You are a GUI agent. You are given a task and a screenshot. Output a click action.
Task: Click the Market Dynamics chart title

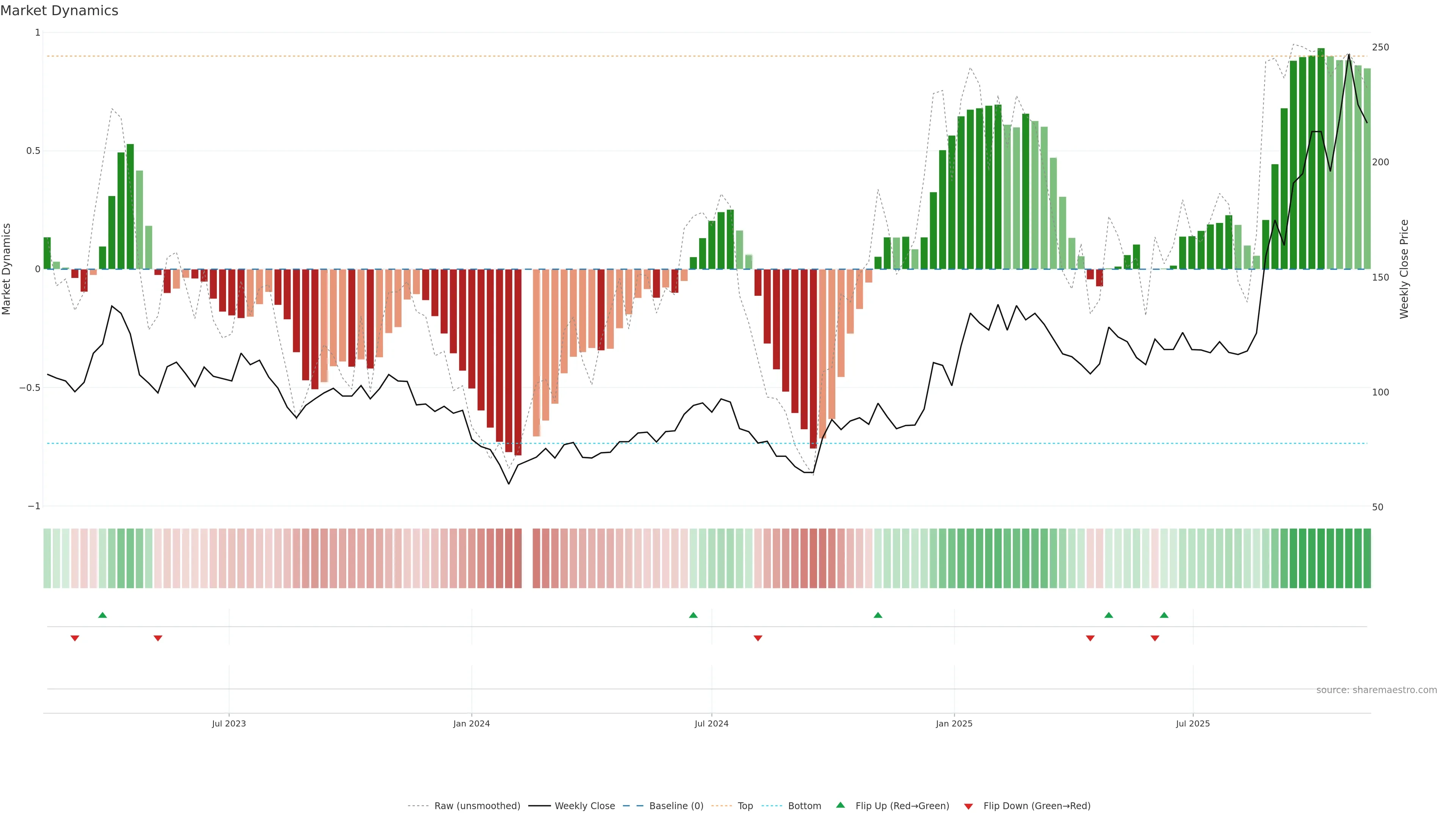[x=60, y=11]
